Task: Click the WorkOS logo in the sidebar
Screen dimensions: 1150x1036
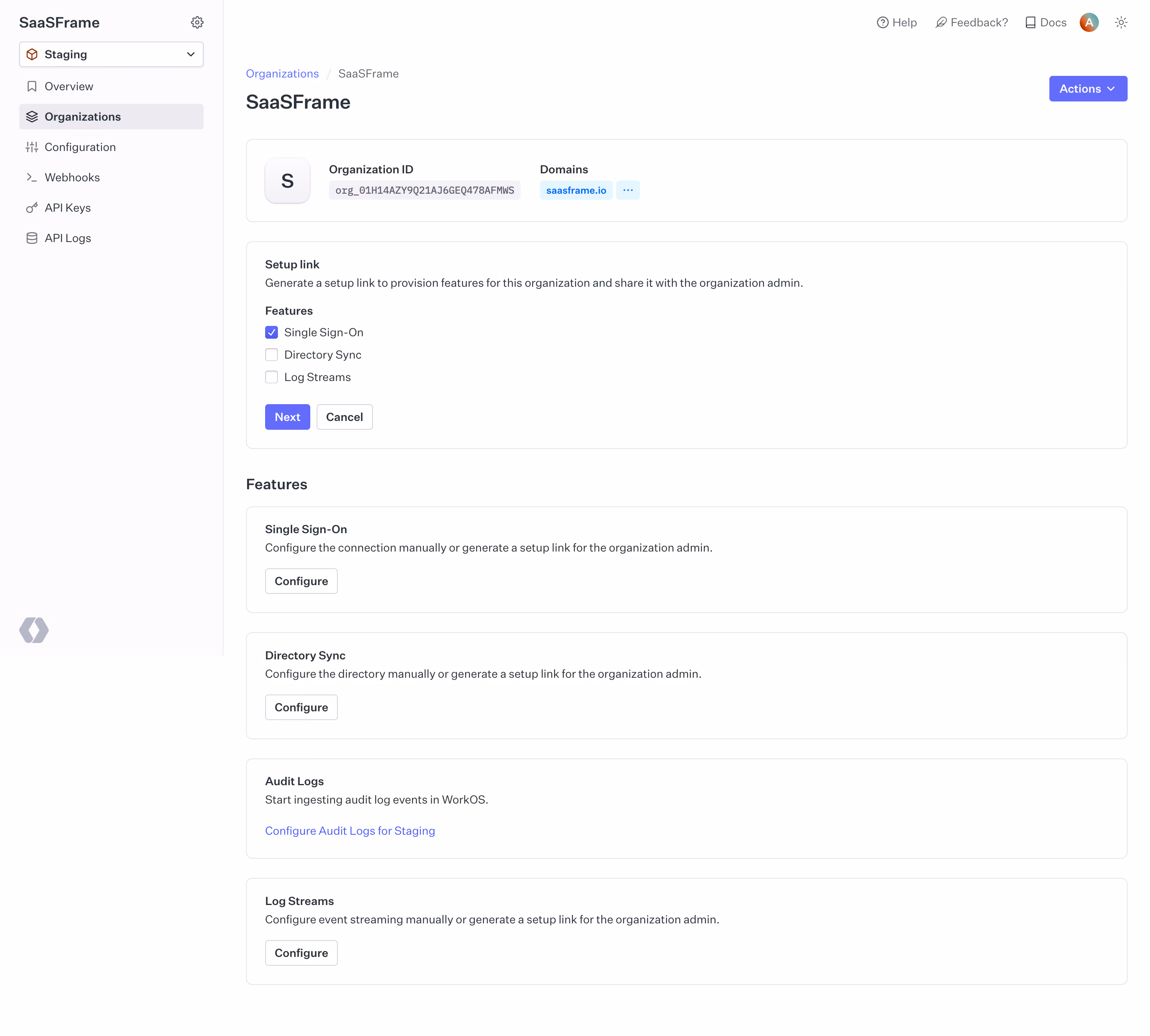Action: [34, 630]
